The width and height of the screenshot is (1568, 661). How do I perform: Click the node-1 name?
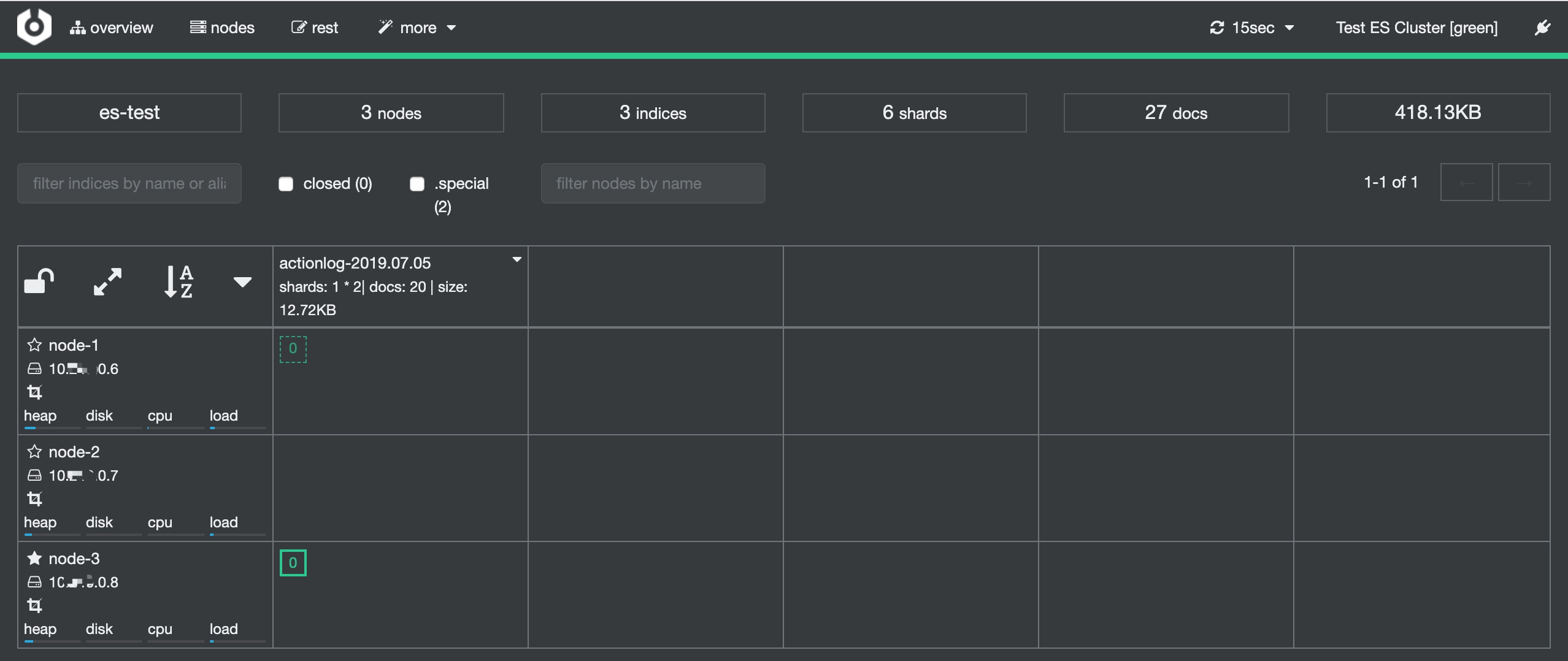coord(74,345)
